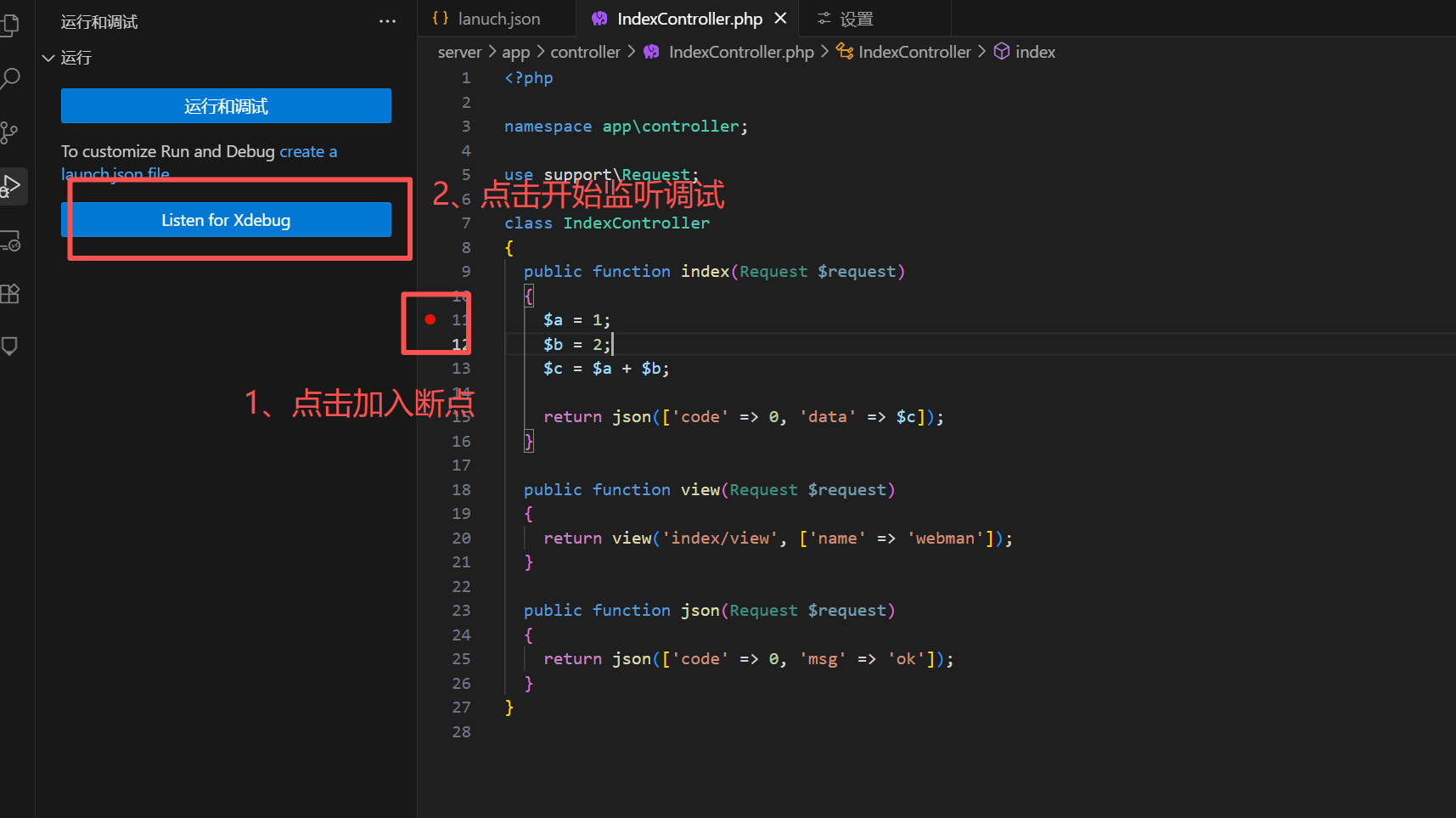This screenshot has height=818, width=1456.
Task: Click index method in breadcrumb
Action: [1034, 52]
